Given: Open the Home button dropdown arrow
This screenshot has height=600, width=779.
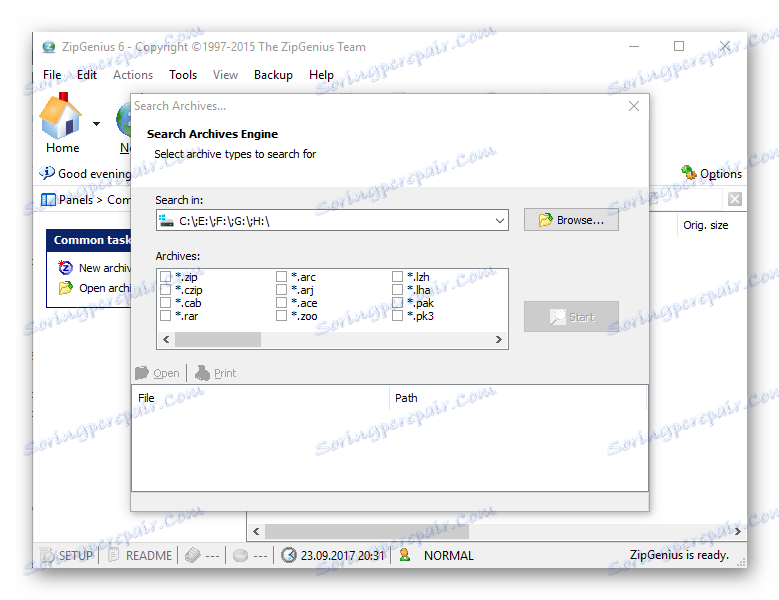Looking at the screenshot, I should tap(96, 124).
